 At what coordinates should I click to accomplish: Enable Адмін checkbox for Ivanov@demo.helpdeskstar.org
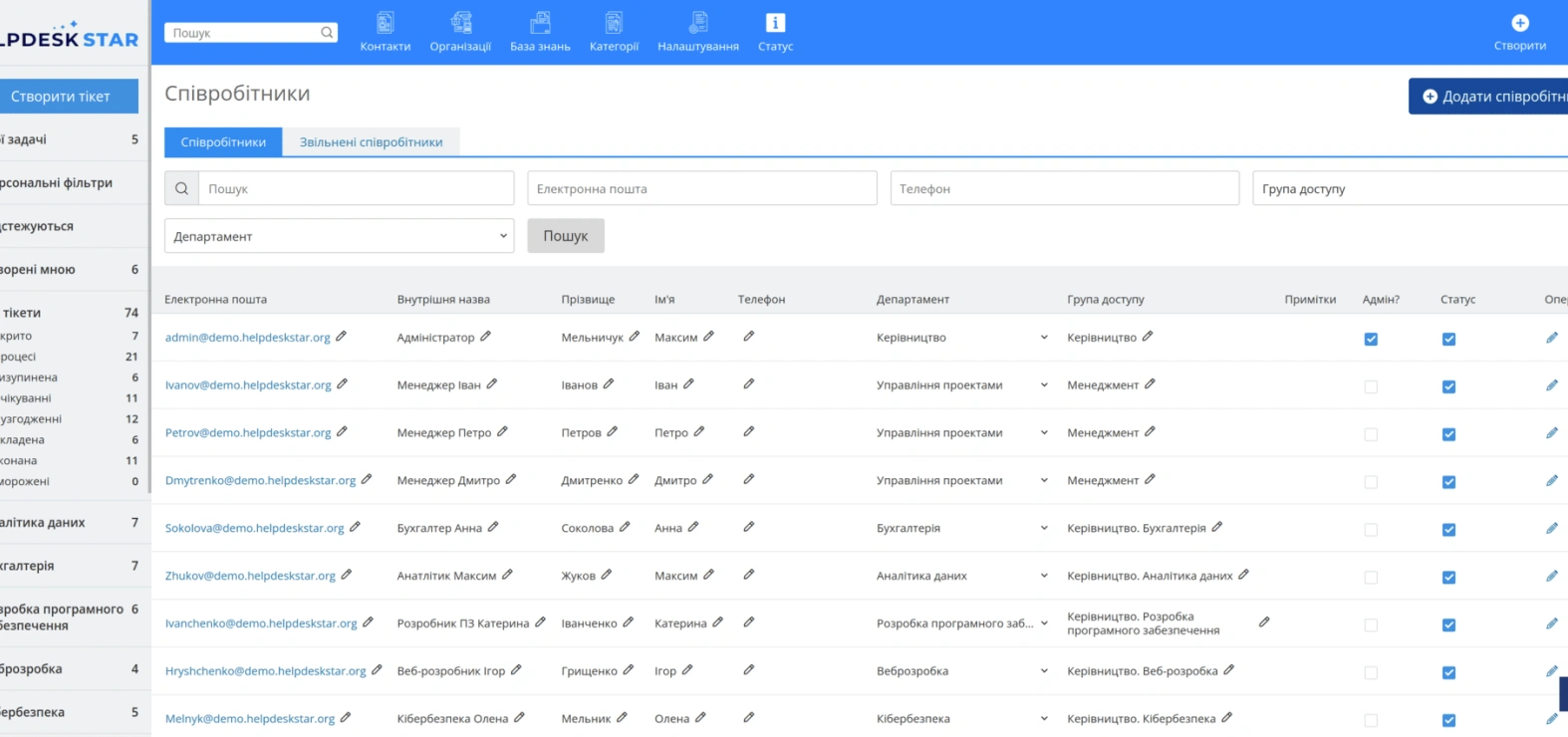1371,386
